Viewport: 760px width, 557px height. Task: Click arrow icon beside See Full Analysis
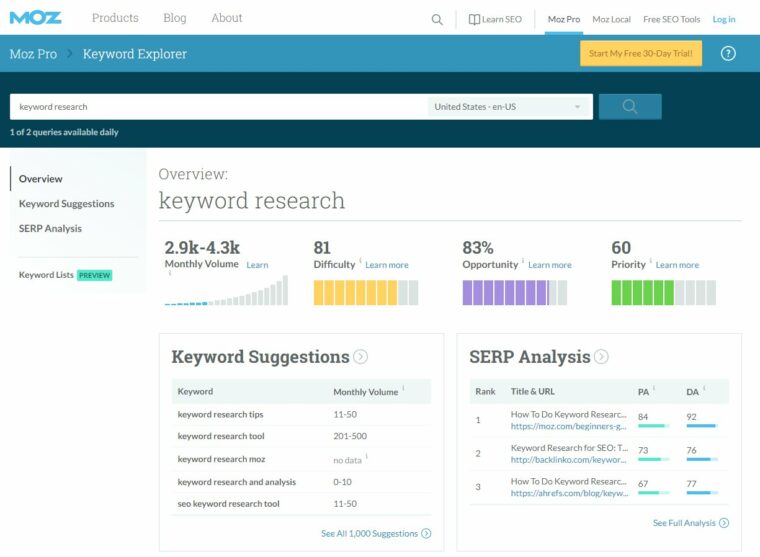tap(724, 523)
